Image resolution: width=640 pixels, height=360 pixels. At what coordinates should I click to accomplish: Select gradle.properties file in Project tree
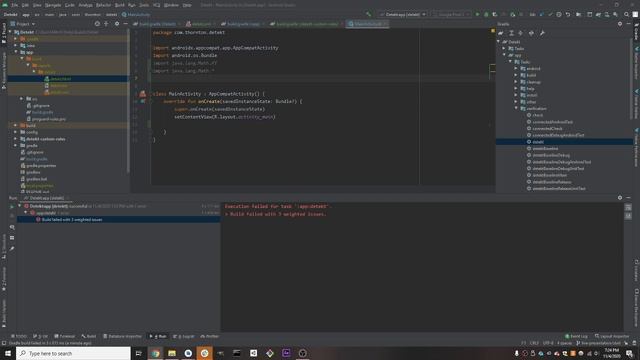(x=41, y=166)
